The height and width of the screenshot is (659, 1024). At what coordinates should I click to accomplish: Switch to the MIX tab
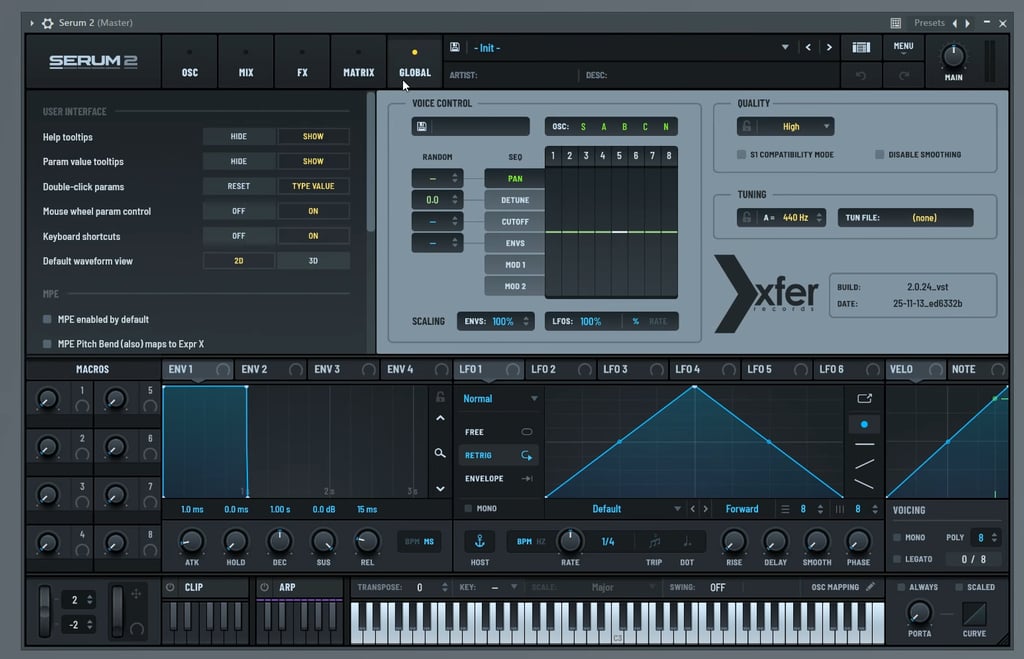[x=246, y=62]
